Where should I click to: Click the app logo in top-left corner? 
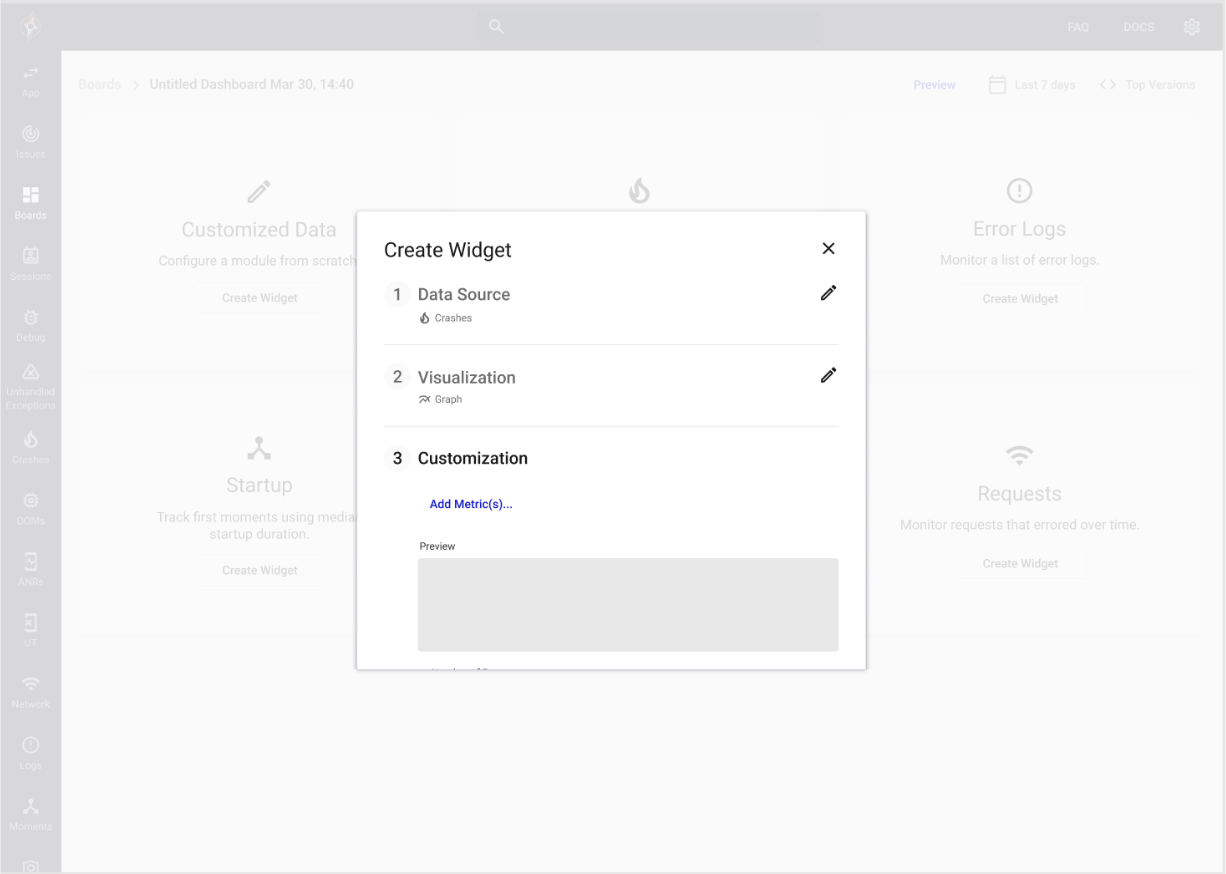click(x=30, y=26)
